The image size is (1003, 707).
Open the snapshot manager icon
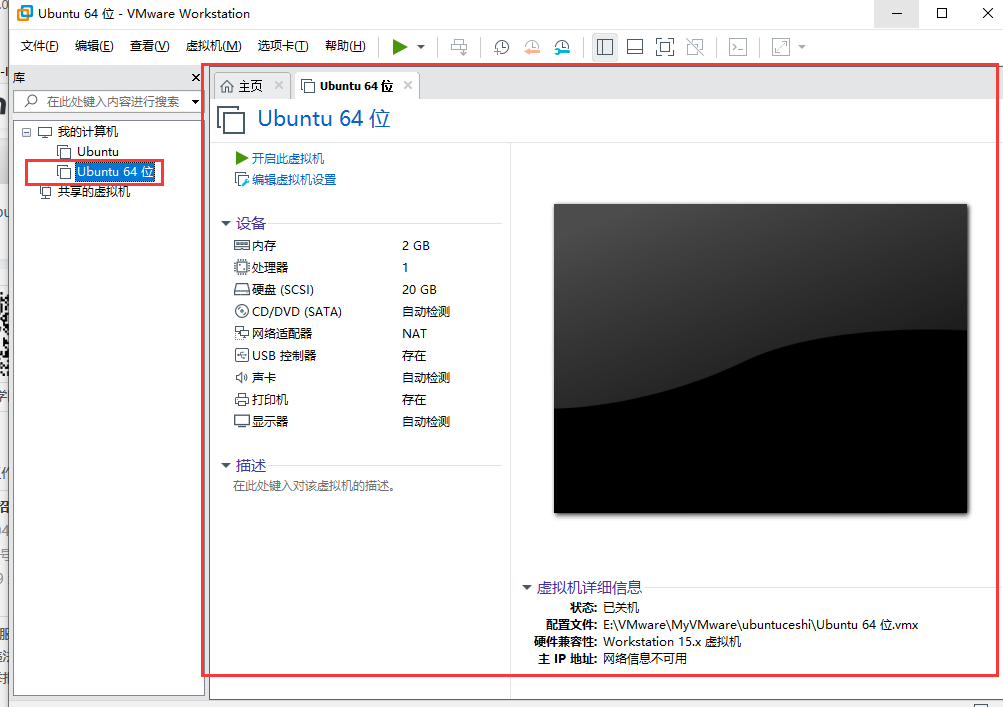pyautogui.click(x=562, y=47)
